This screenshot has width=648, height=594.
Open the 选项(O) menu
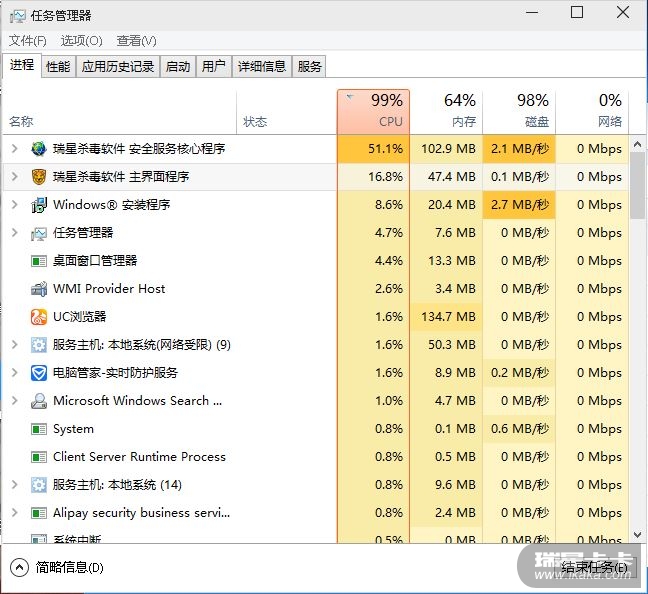pyautogui.click(x=81, y=41)
